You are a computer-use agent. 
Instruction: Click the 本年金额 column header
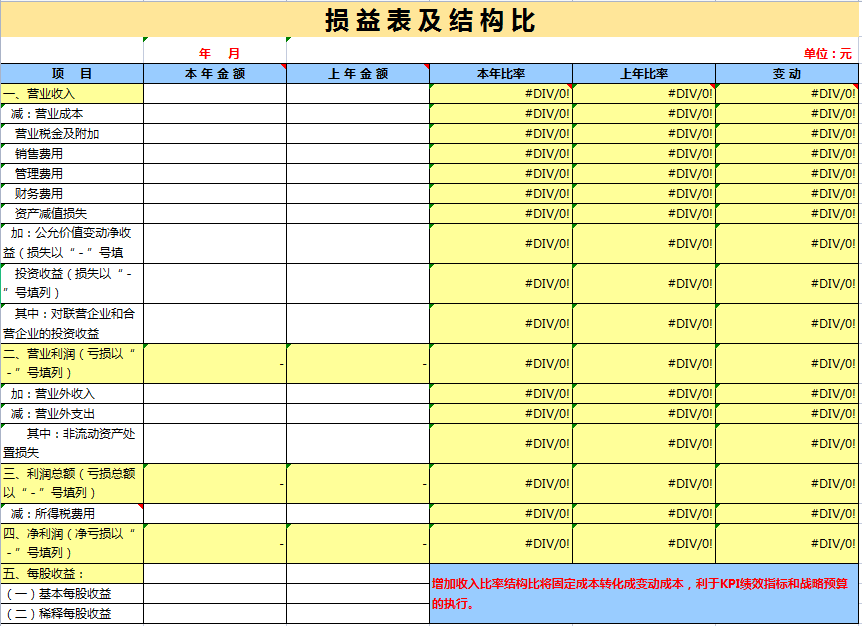click(x=215, y=73)
